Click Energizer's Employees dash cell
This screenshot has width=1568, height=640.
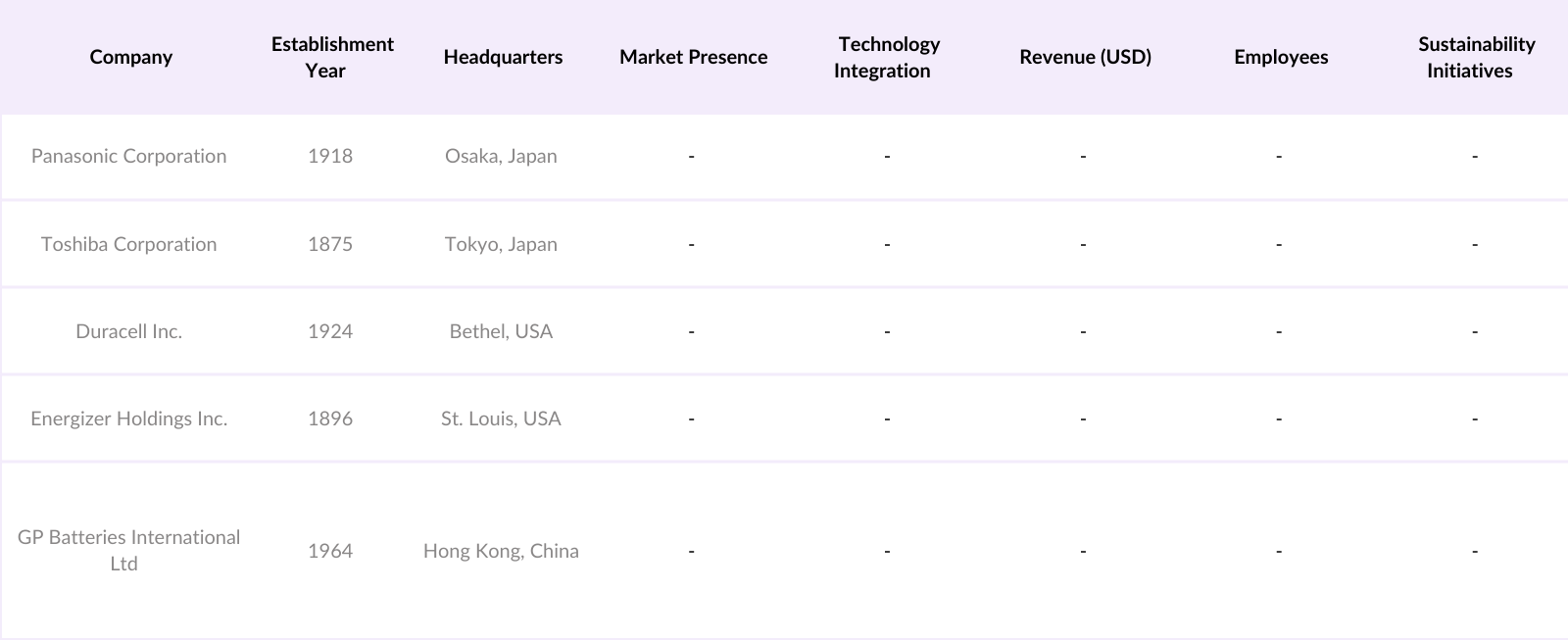[1279, 418]
